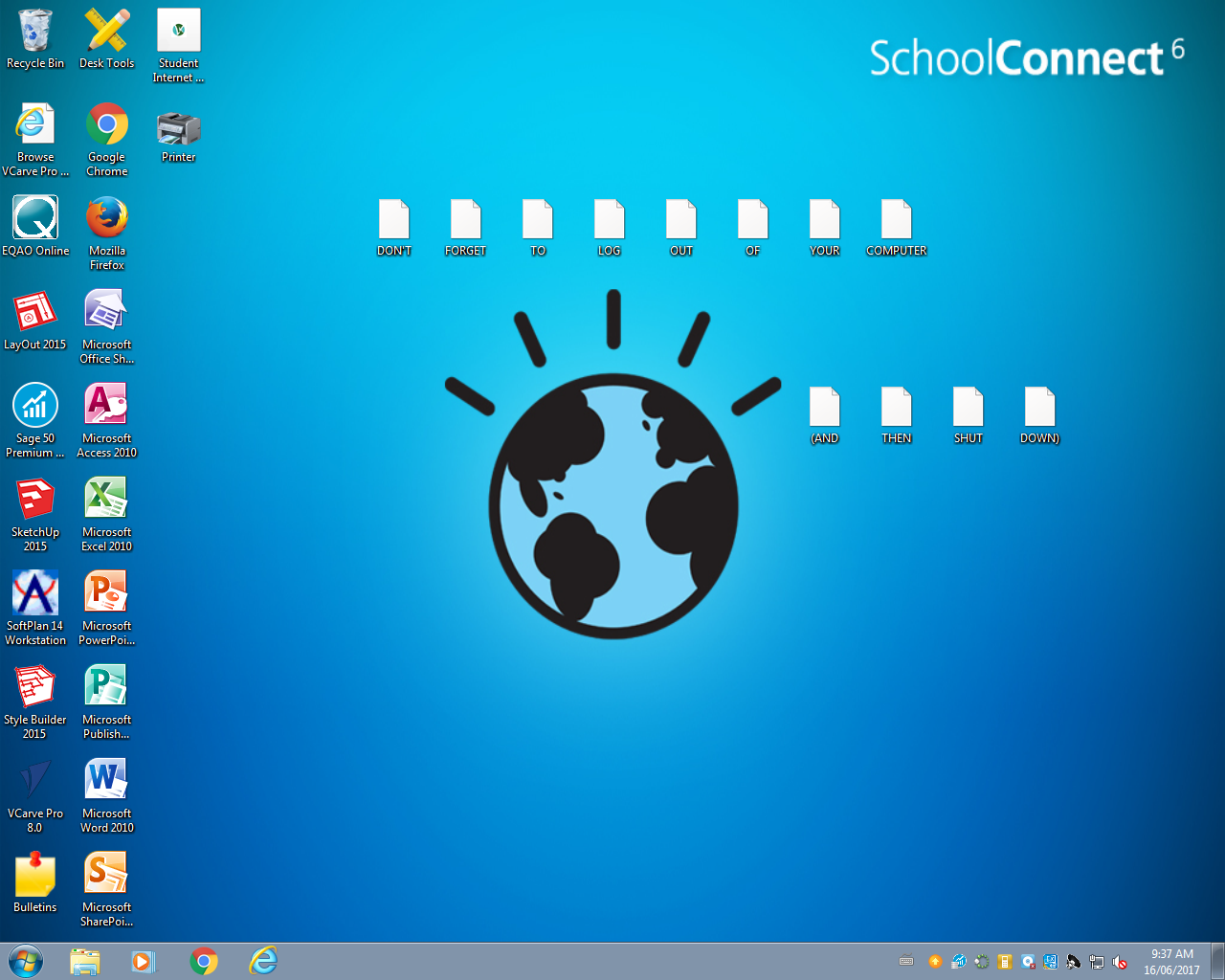Image resolution: width=1225 pixels, height=980 pixels.
Task: Select SketchUp 2015 icon
Action: click(x=35, y=515)
